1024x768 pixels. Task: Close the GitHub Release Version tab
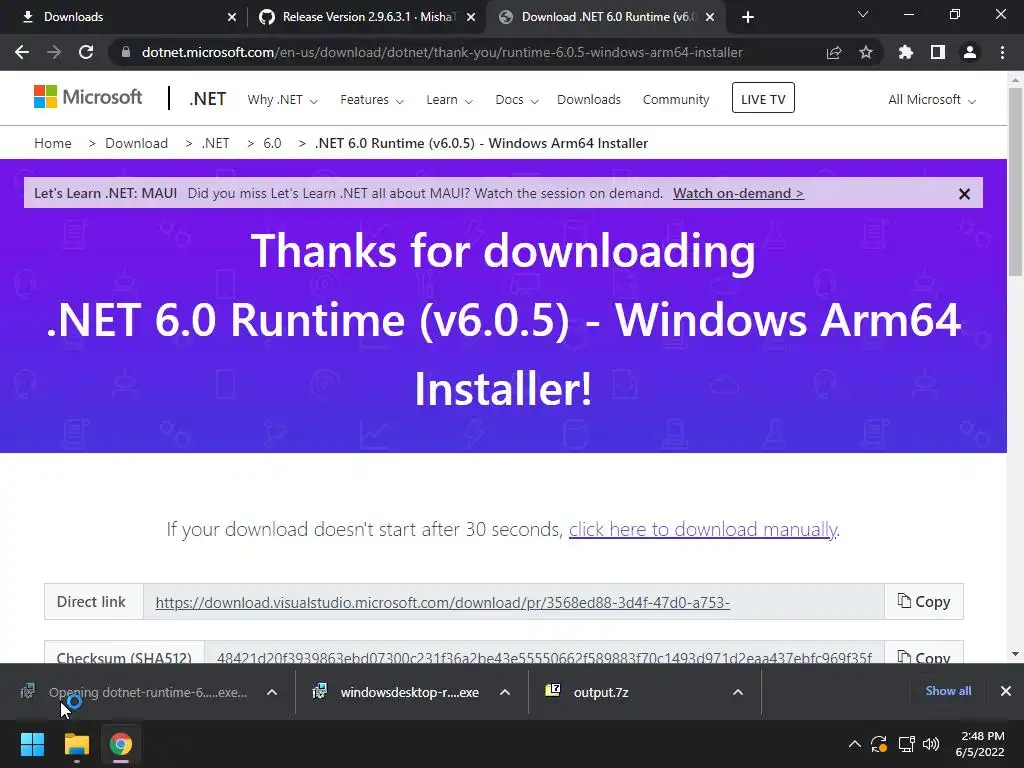[x=471, y=17]
